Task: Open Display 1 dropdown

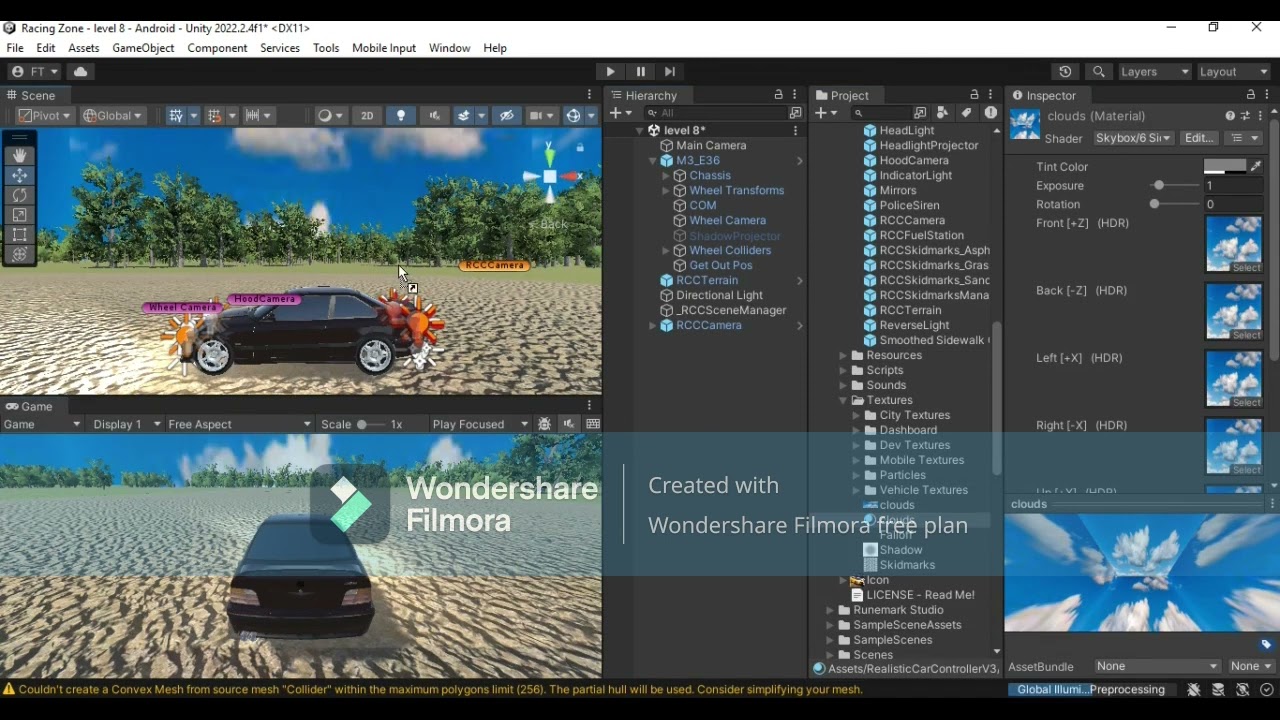Action: point(126,424)
